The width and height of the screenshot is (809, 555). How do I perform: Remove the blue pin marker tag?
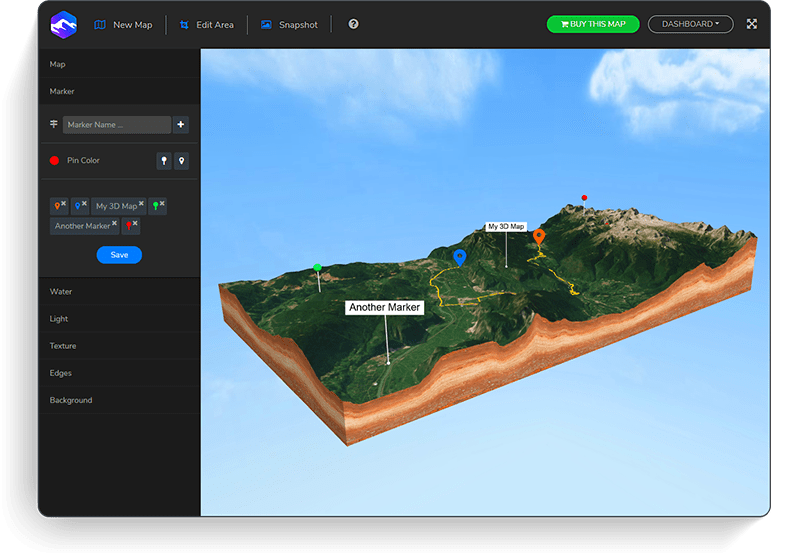click(84, 203)
